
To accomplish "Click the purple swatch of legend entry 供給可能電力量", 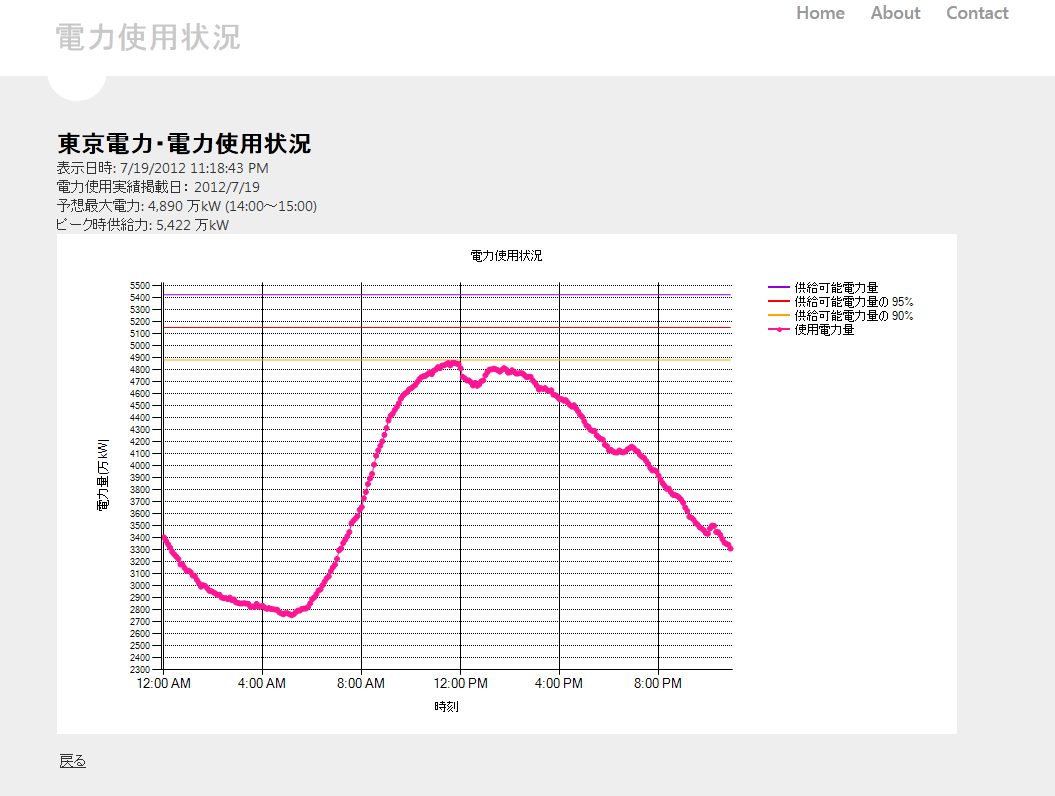I will 778,287.
